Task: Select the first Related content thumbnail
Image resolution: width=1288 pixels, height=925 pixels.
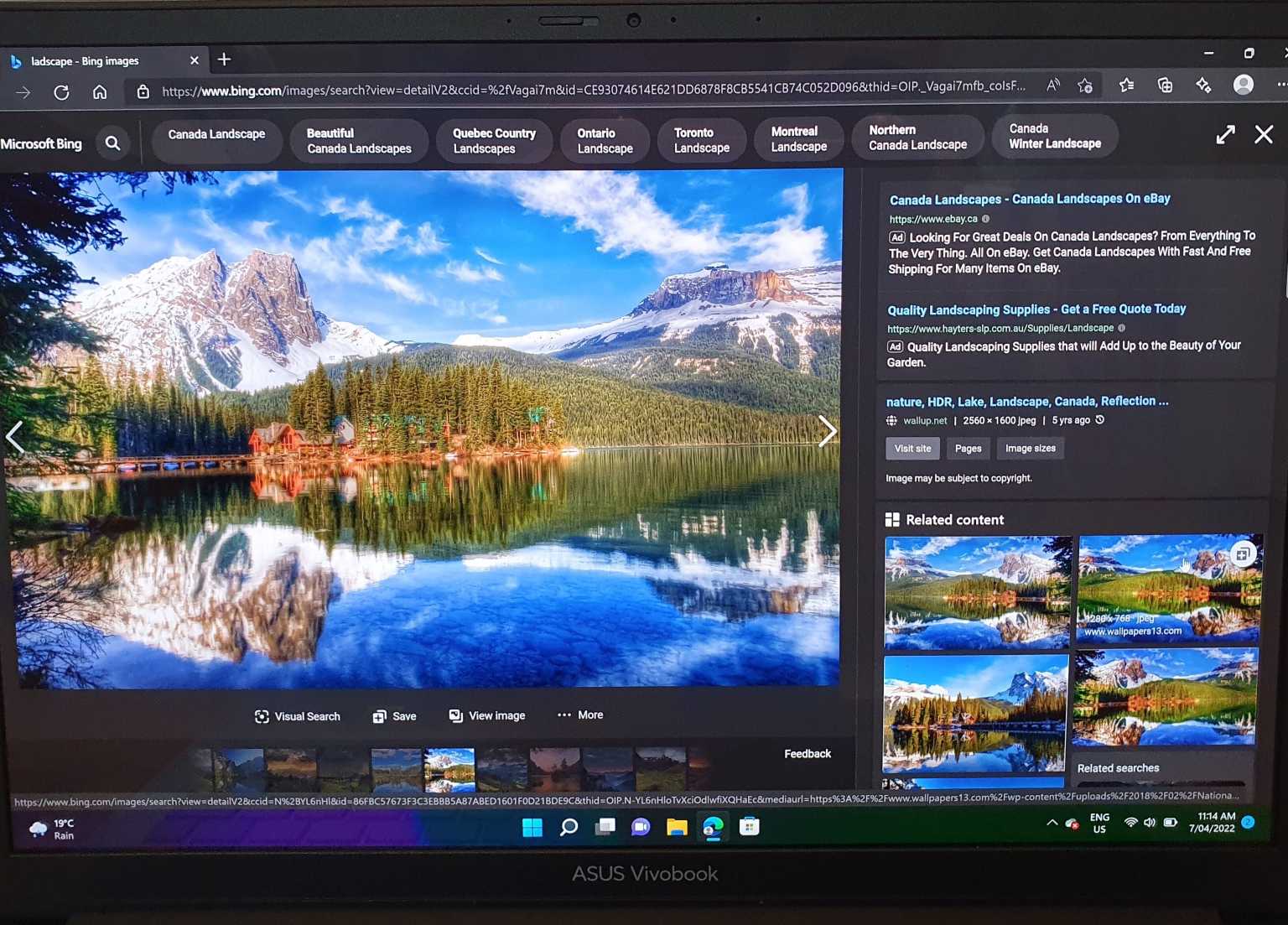Action: click(x=976, y=593)
